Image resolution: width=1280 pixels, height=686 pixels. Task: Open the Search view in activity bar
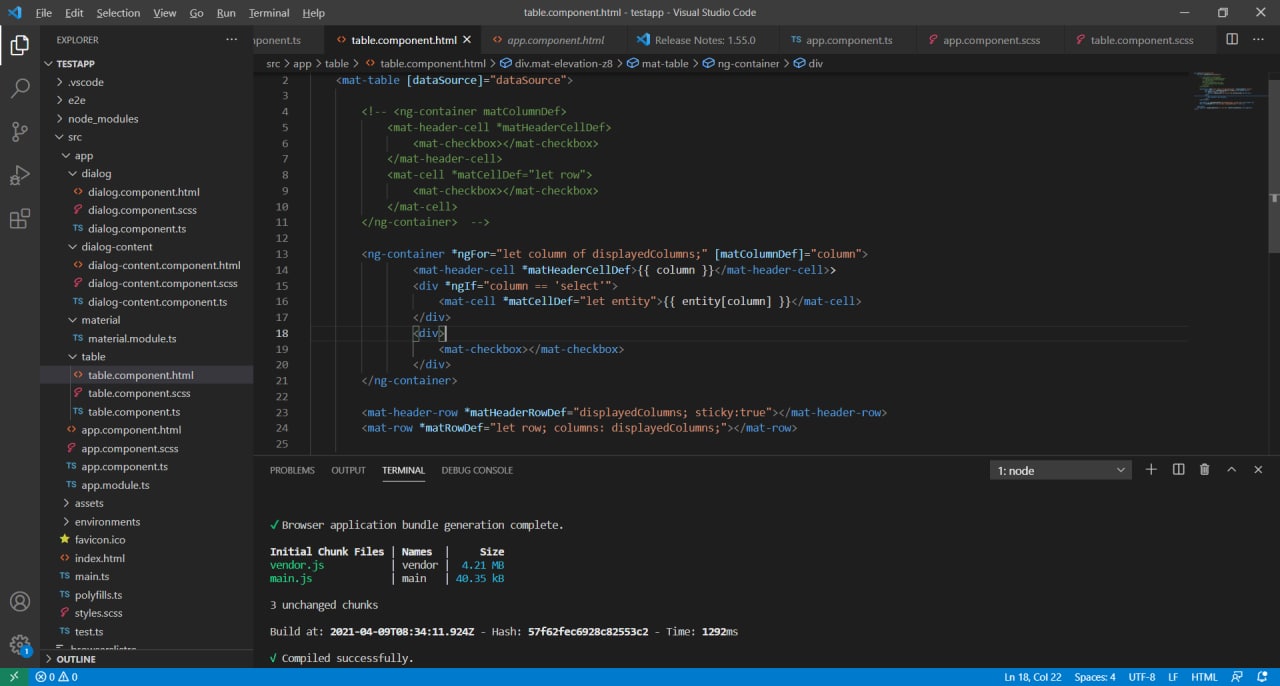[20, 88]
